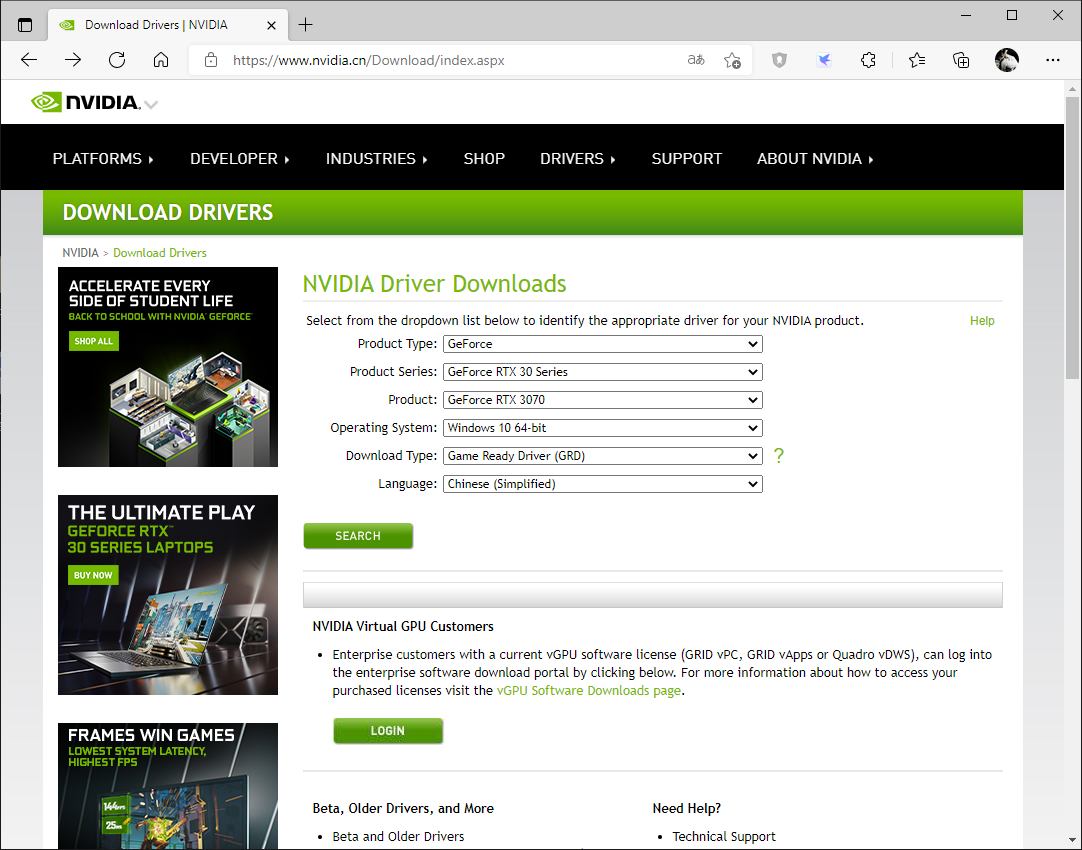Open vGPU Software Downloads page link
Viewport: 1082px width, 850px height.
click(x=589, y=691)
